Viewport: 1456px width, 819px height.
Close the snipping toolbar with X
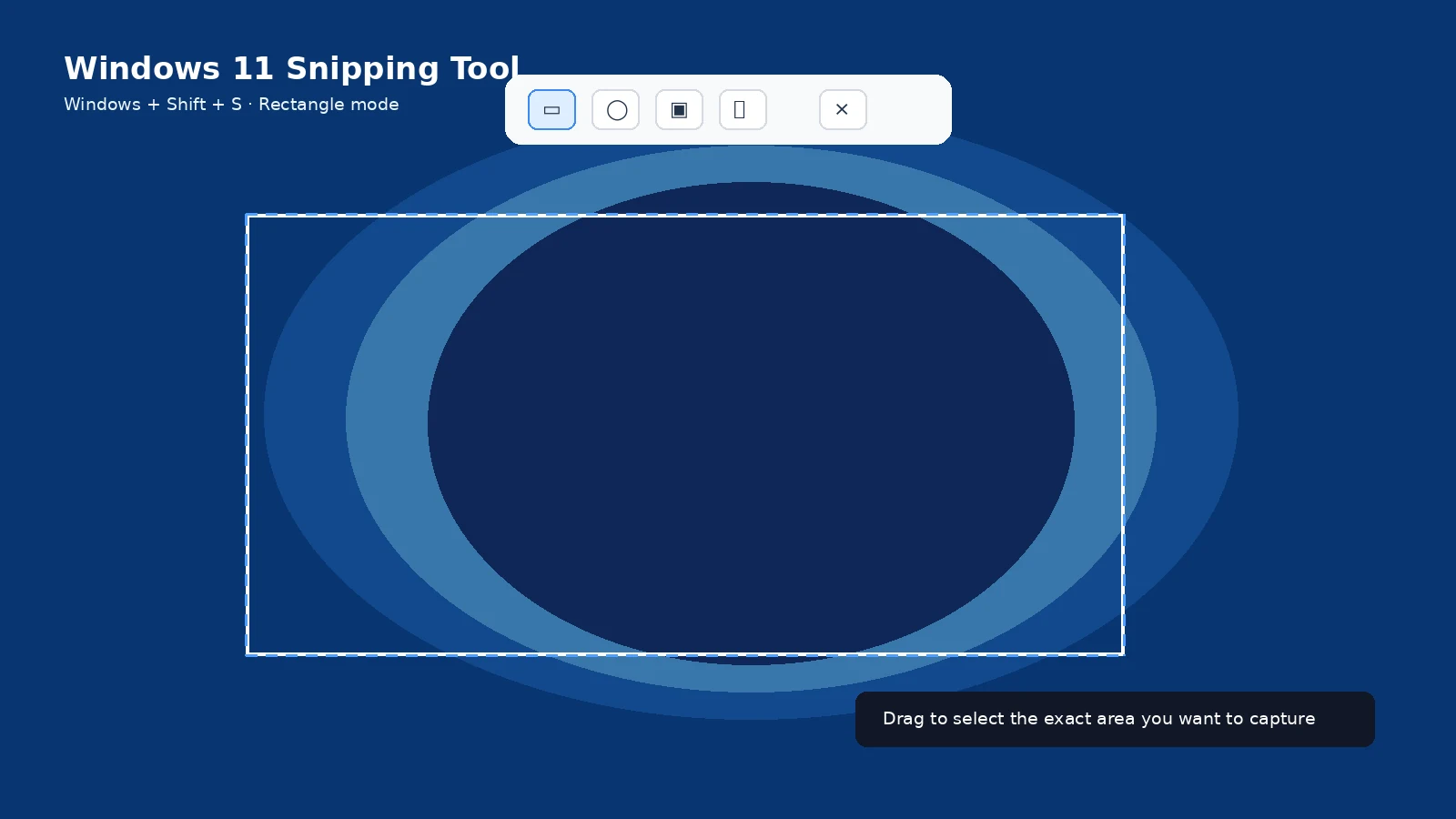(843, 110)
